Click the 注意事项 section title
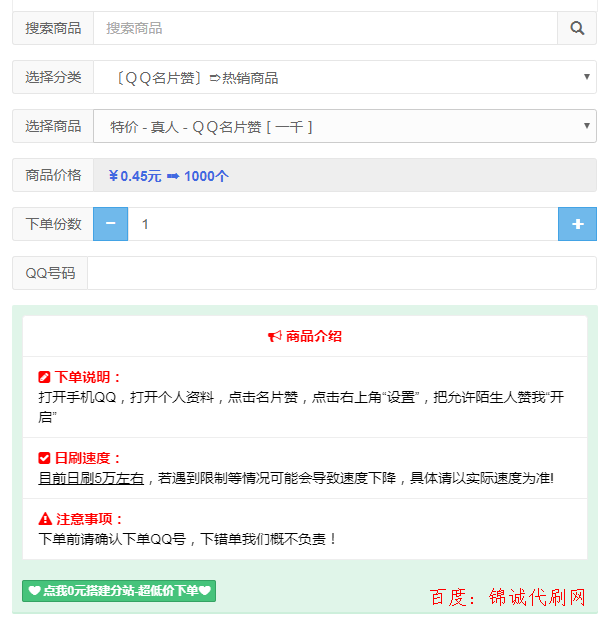The height and width of the screenshot is (625, 608). point(89,519)
